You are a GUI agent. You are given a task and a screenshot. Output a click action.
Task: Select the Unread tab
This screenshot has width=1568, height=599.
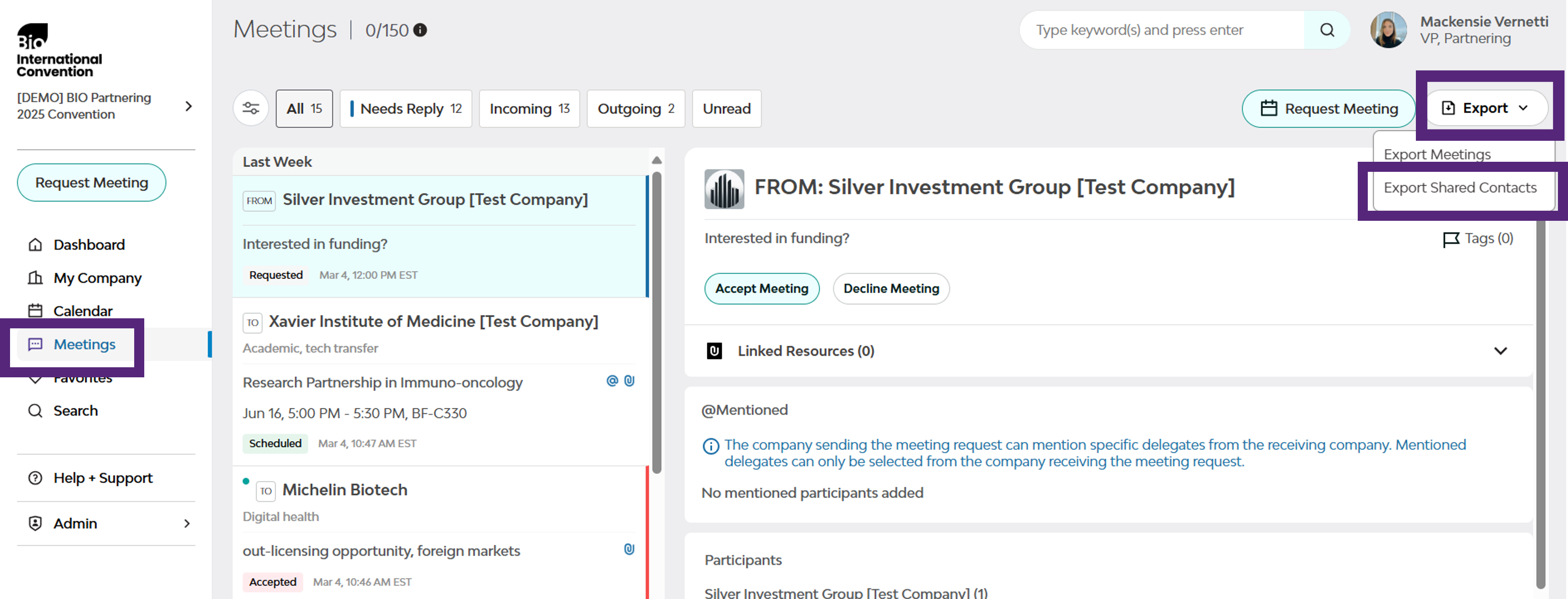click(x=727, y=108)
